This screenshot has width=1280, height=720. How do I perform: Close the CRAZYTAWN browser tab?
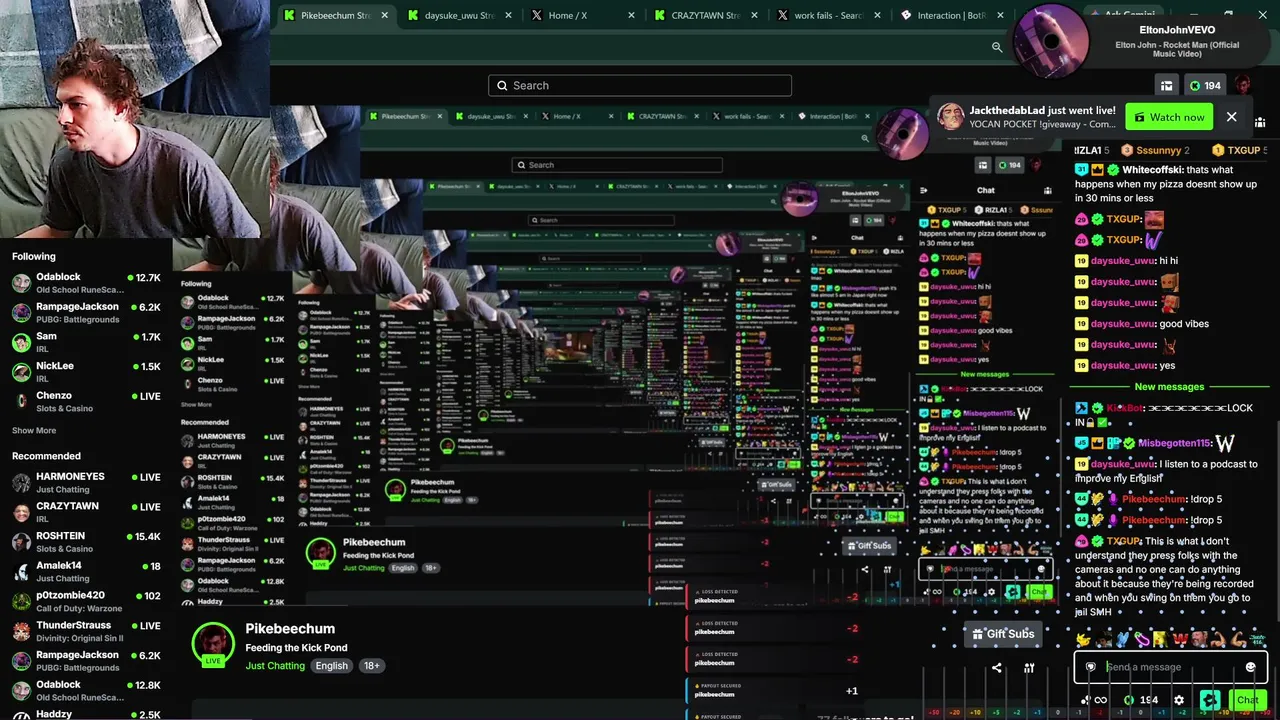pyautogui.click(x=754, y=15)
